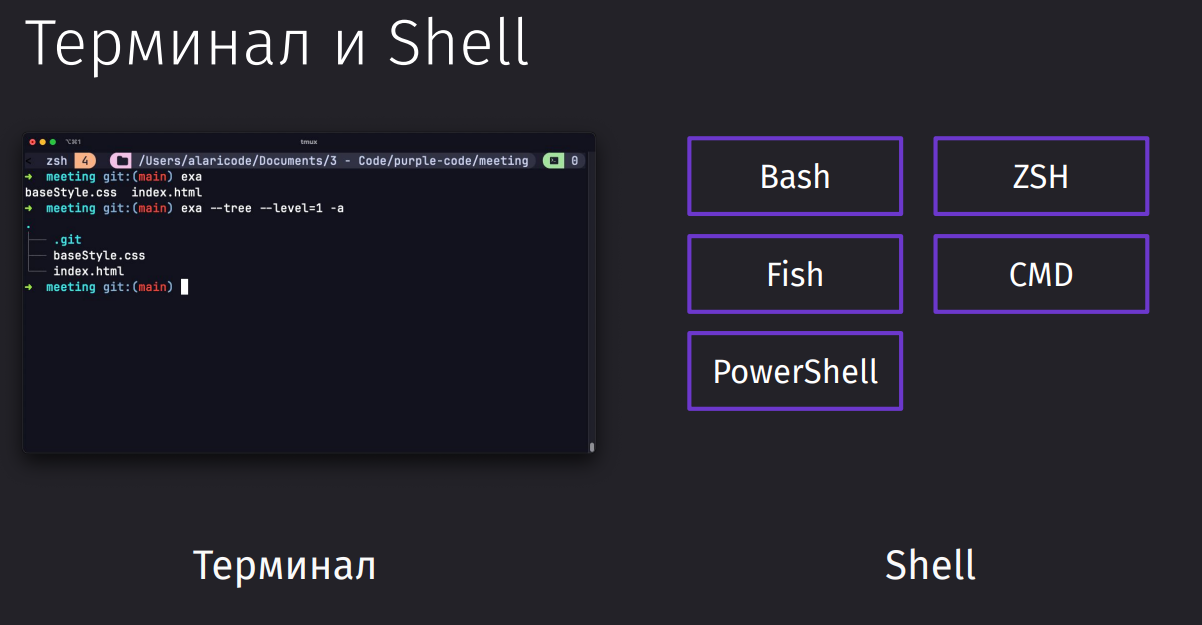The image size is (1202, 625).
Task: Click the folder icon in tmux status bar
Action: [x=121, y=160]
